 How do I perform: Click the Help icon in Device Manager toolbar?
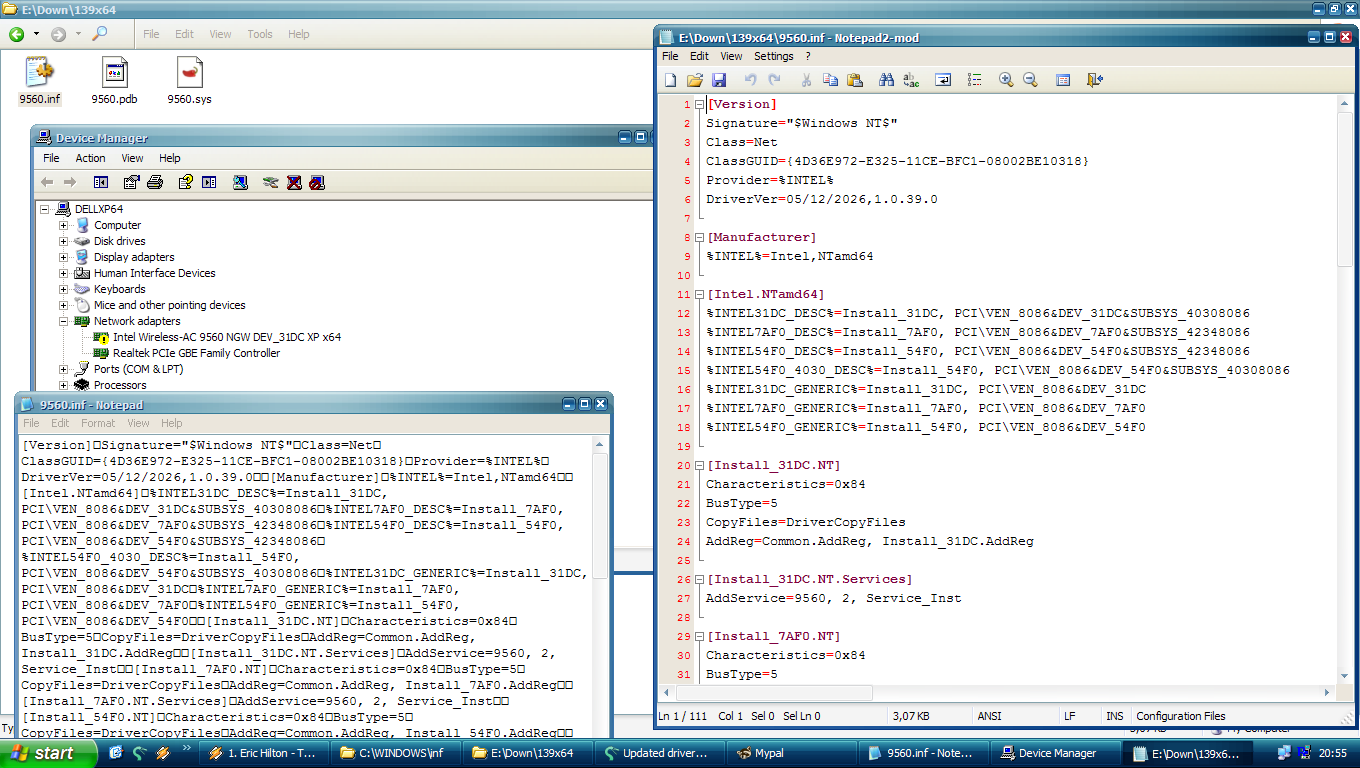[x=185, y=182]
